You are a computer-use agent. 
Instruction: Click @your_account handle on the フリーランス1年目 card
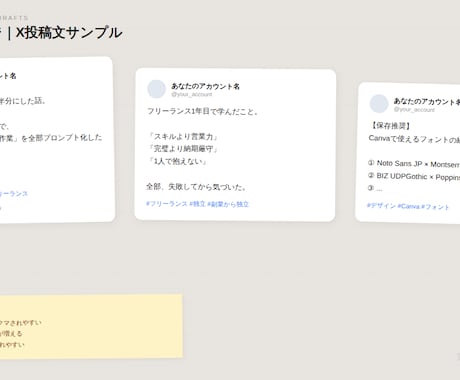pyautogui.click(x=192, y=94)
